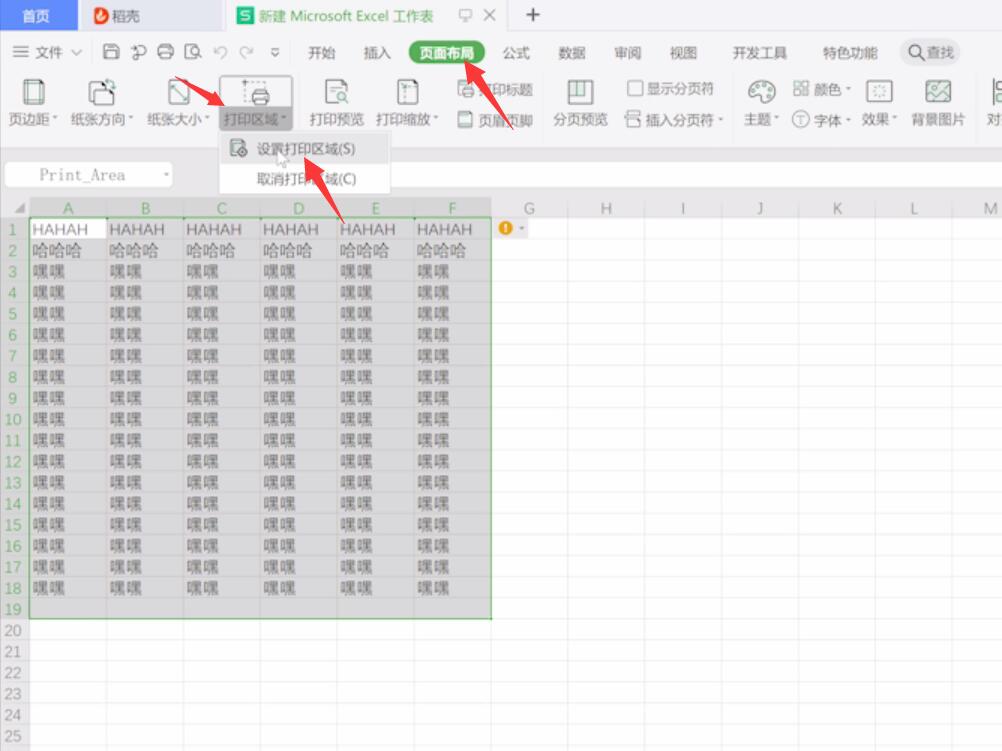This screenshot has width=1002, height=751.
Task: Open the 页边距 margins tool
Action: click(x=33, y=102)
